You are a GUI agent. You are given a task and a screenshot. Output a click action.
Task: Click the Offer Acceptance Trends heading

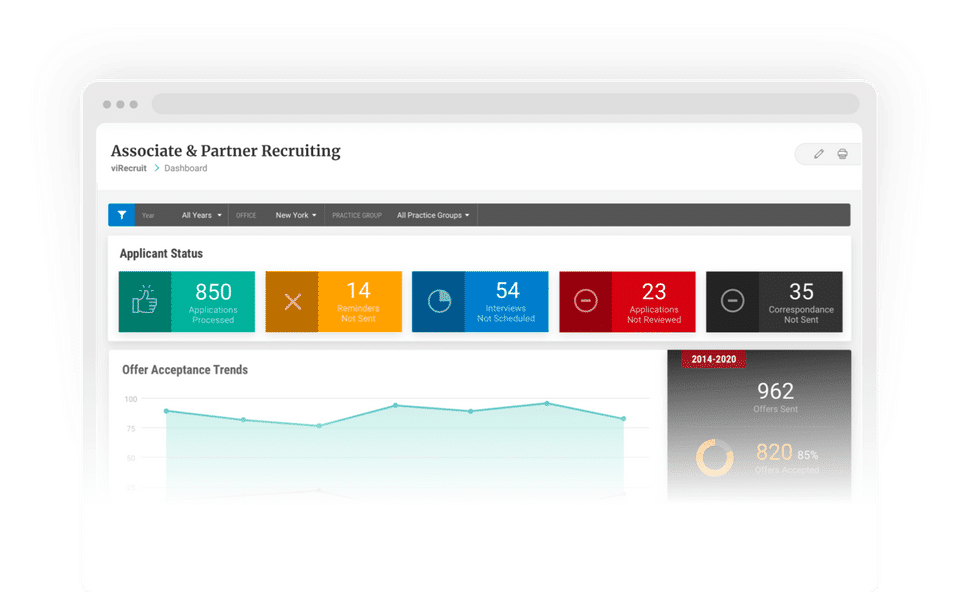point(185,369)
